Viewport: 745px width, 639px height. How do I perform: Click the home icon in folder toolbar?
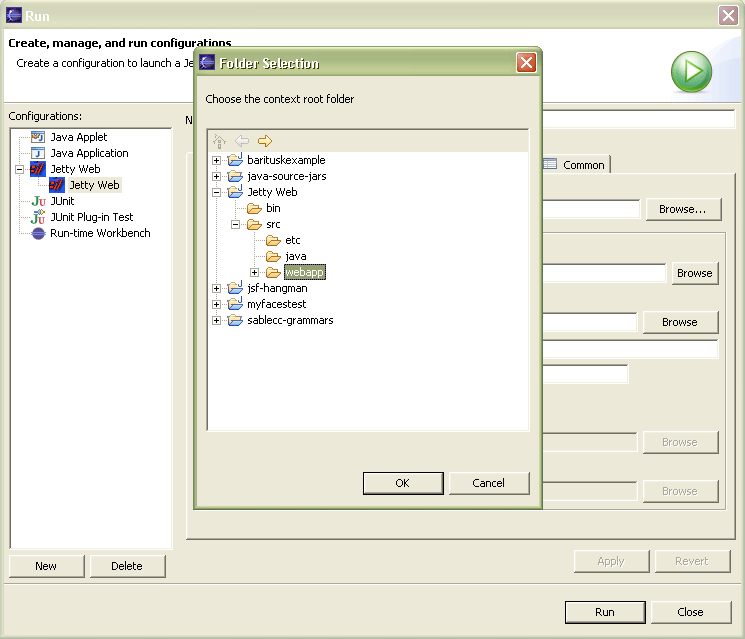tap(220, 141)
